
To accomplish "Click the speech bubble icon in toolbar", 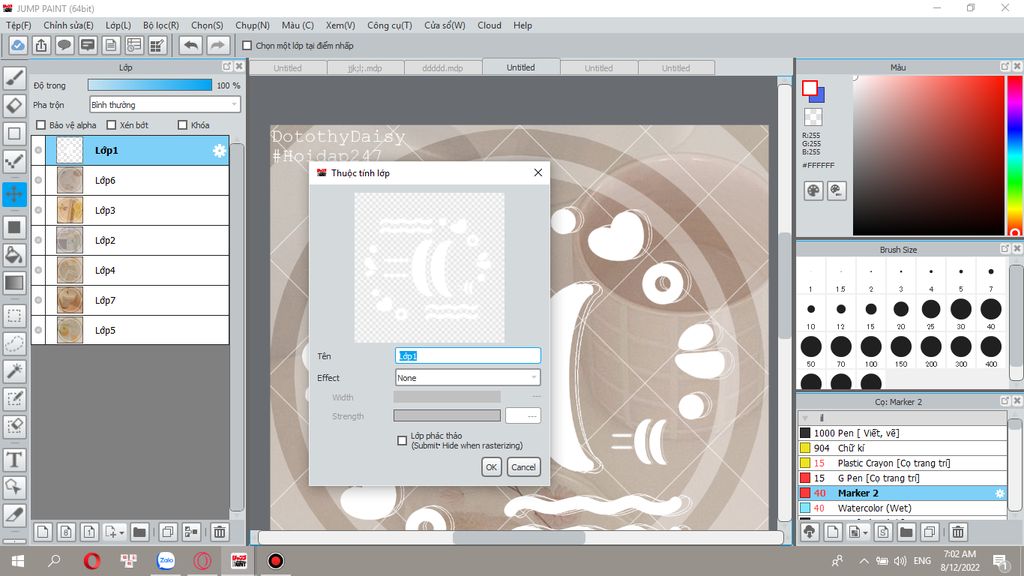I will point(64,45).
